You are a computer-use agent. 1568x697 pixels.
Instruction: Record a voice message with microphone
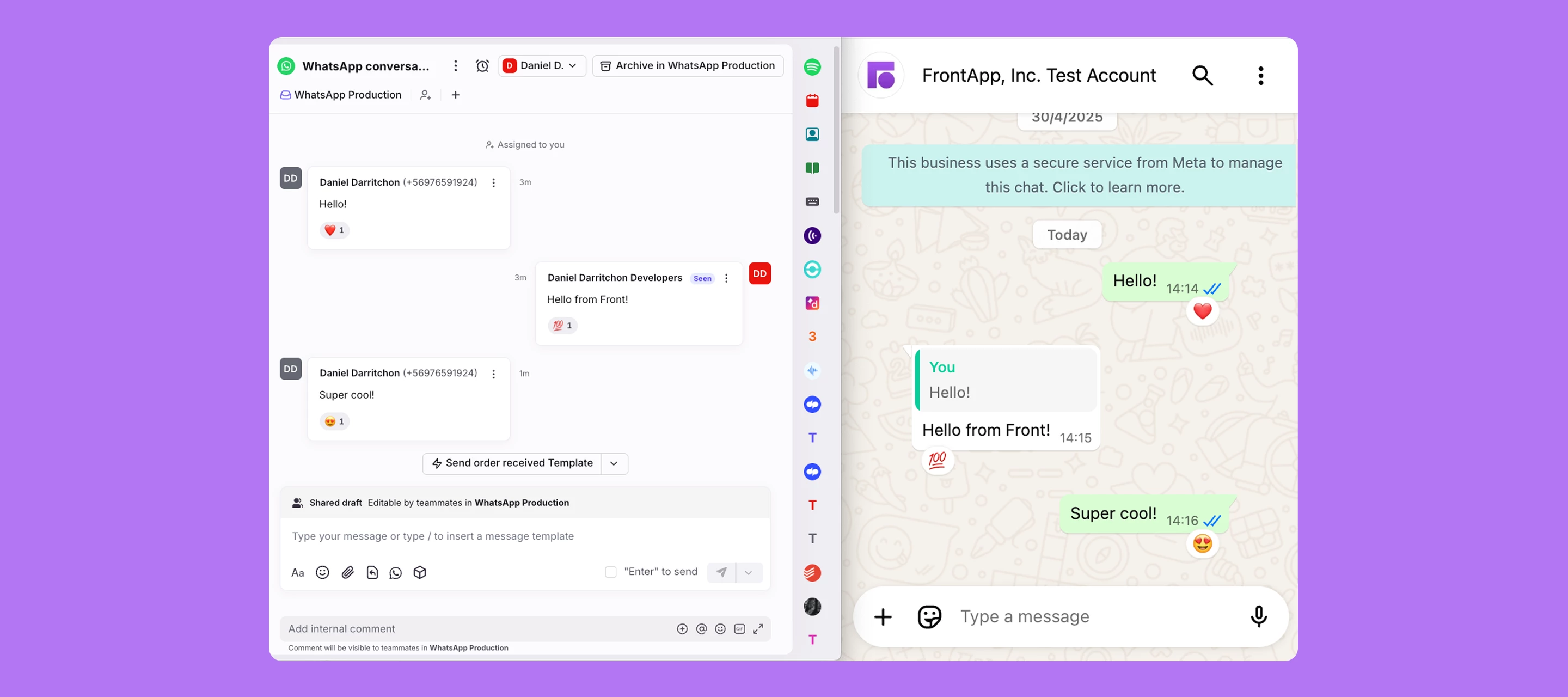pyautogui.click(x=1259, y=617)
